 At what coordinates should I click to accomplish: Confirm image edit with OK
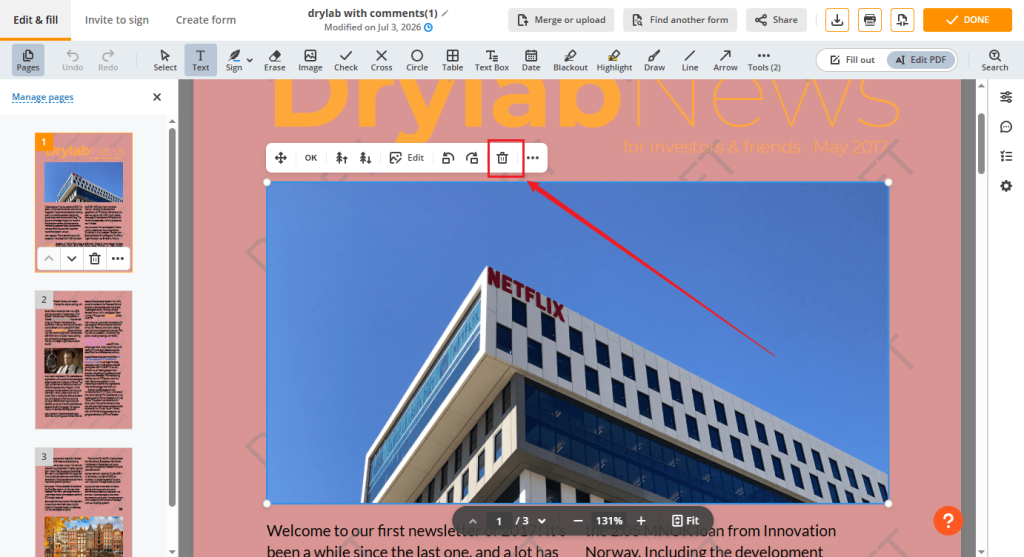(311, 158)
